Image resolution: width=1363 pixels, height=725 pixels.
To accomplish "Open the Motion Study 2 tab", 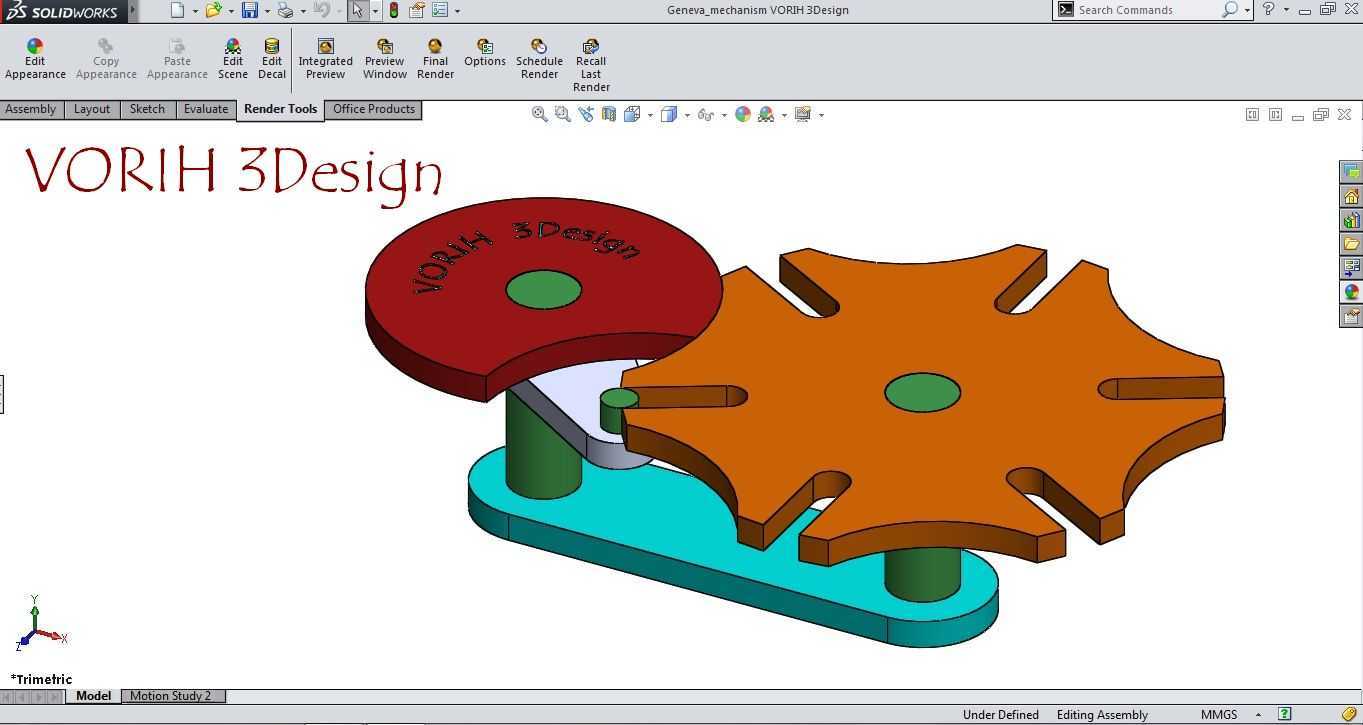I will click(171, 696).
